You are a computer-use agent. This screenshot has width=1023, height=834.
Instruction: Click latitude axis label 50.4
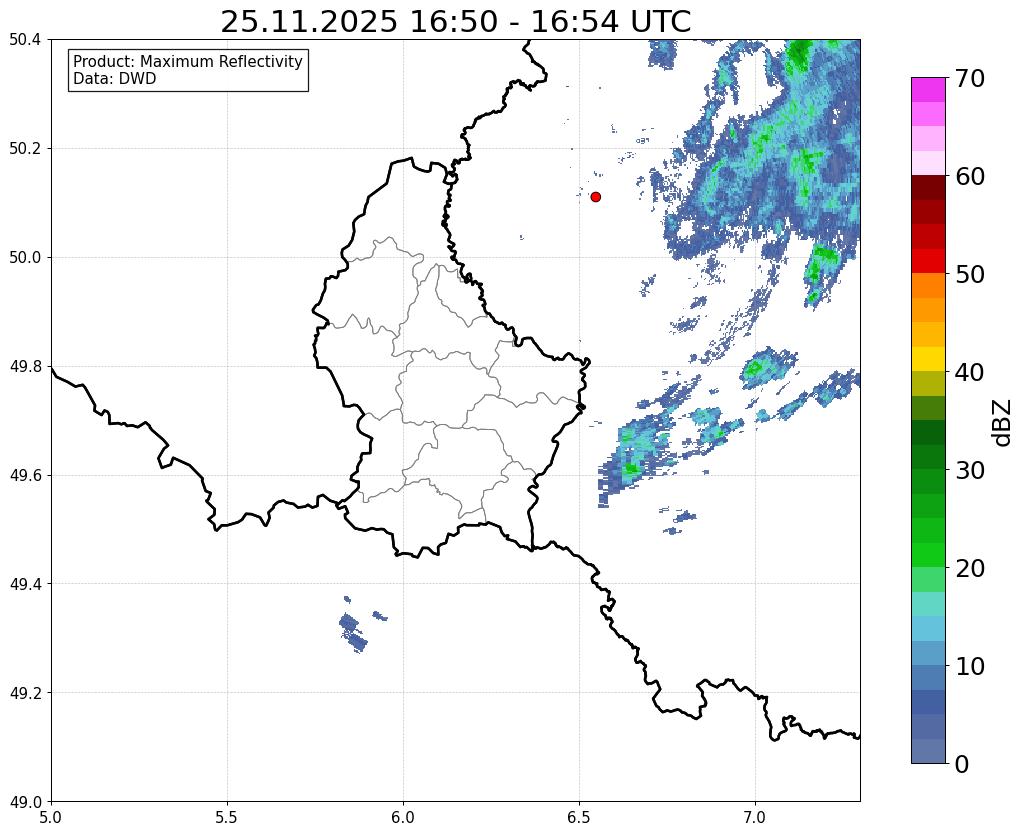[x=25, y=40]
